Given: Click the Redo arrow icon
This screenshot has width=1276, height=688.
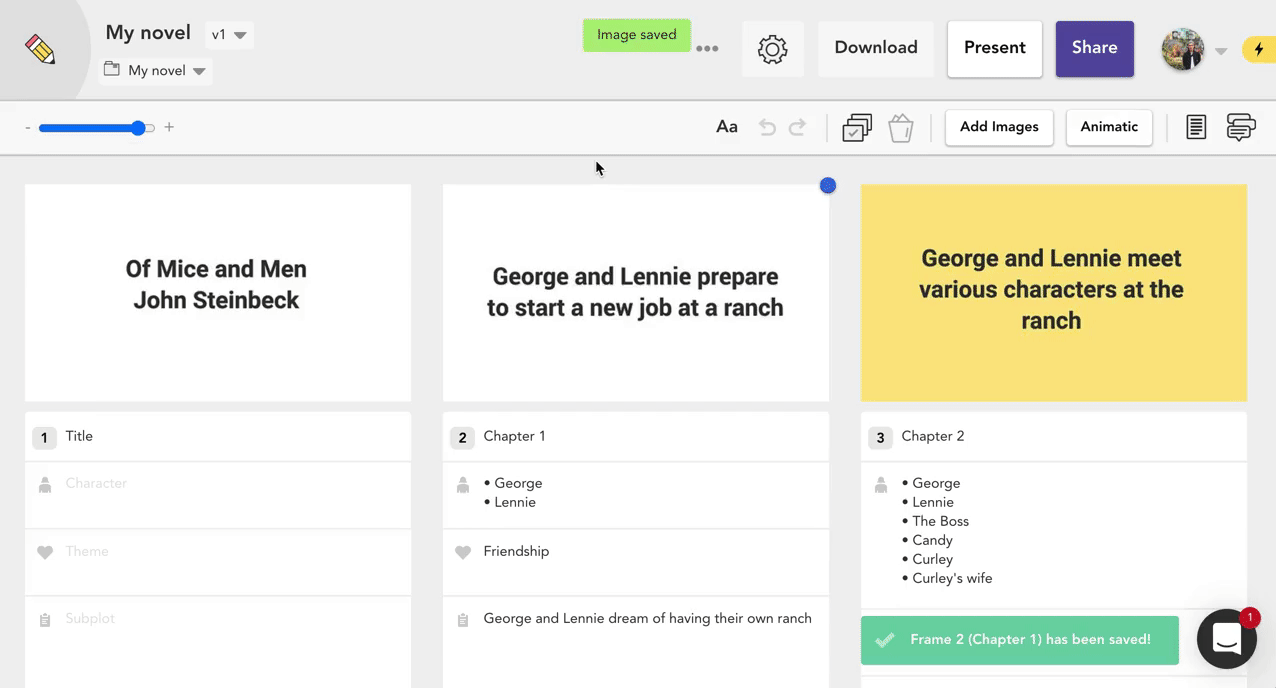Looking at the screenshot, I should 797,127.
